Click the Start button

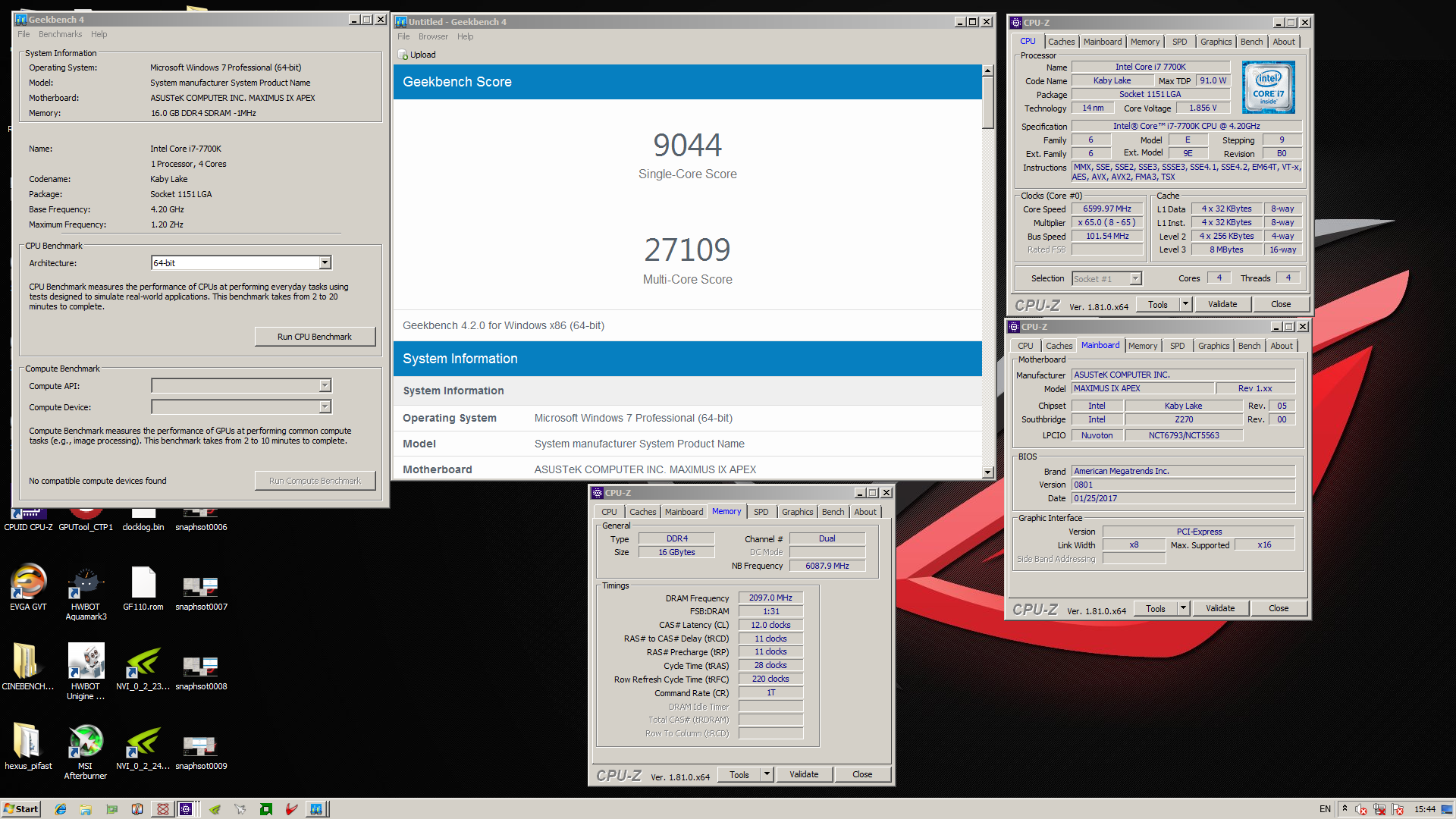tap(21, 809)
